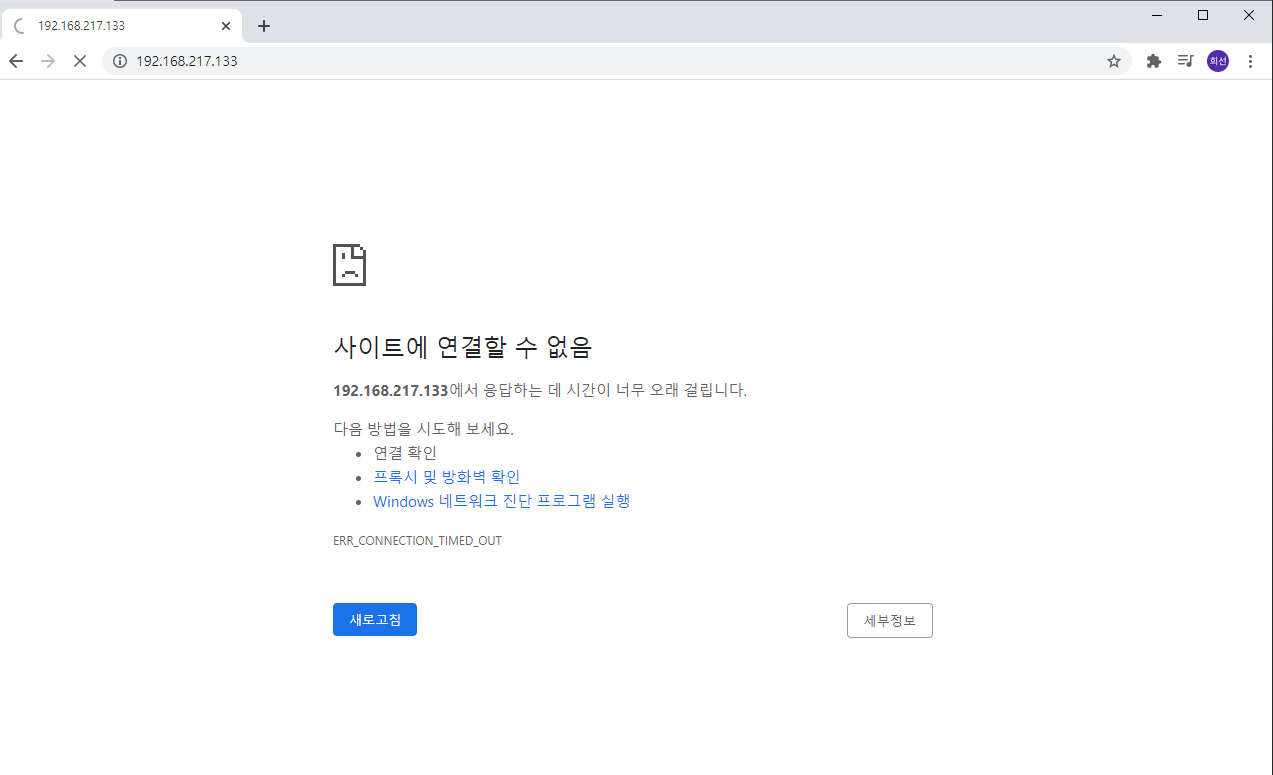
Task: Minimize the Chrome window
Action: [x=1157, y=14]
